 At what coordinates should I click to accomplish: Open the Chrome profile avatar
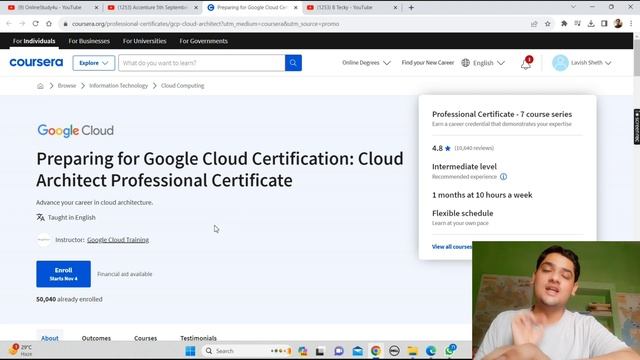click(618, 24)
